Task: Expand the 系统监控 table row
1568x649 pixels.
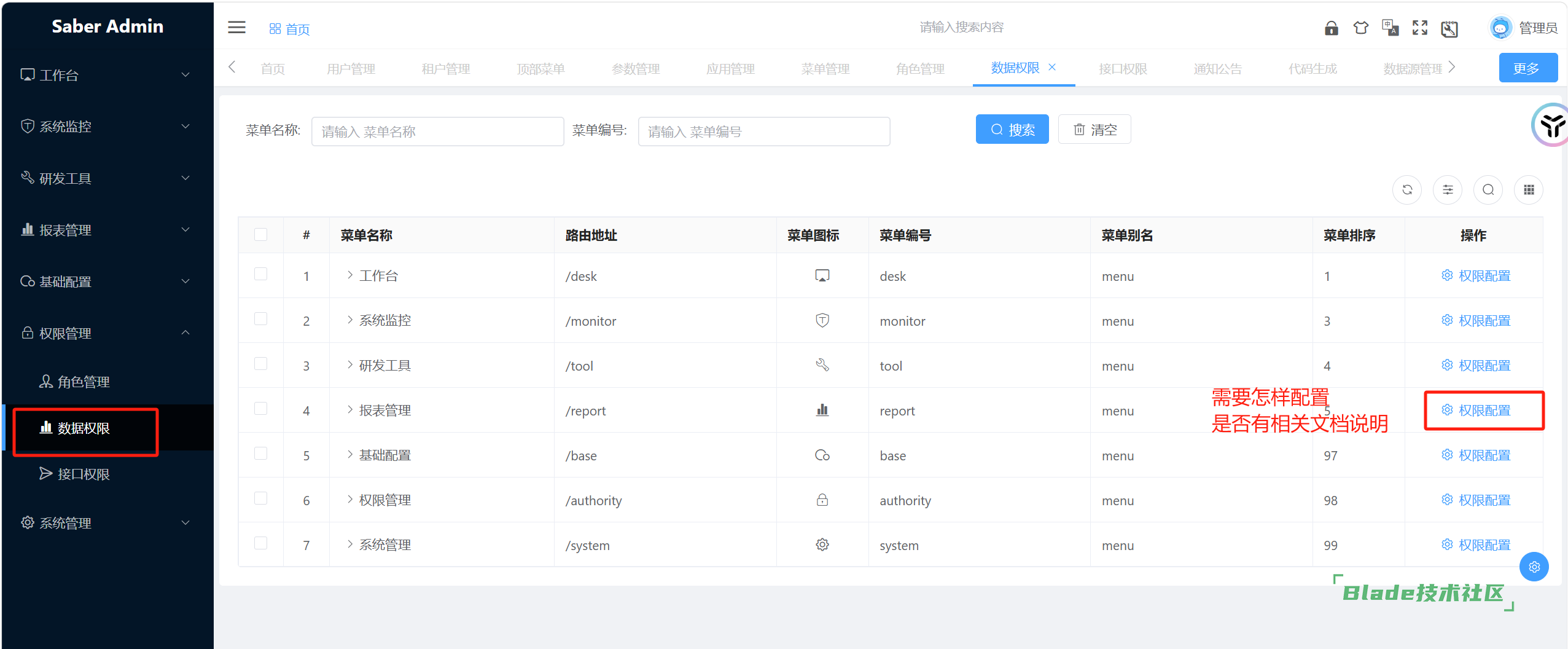Action: [x=349, y=320]
